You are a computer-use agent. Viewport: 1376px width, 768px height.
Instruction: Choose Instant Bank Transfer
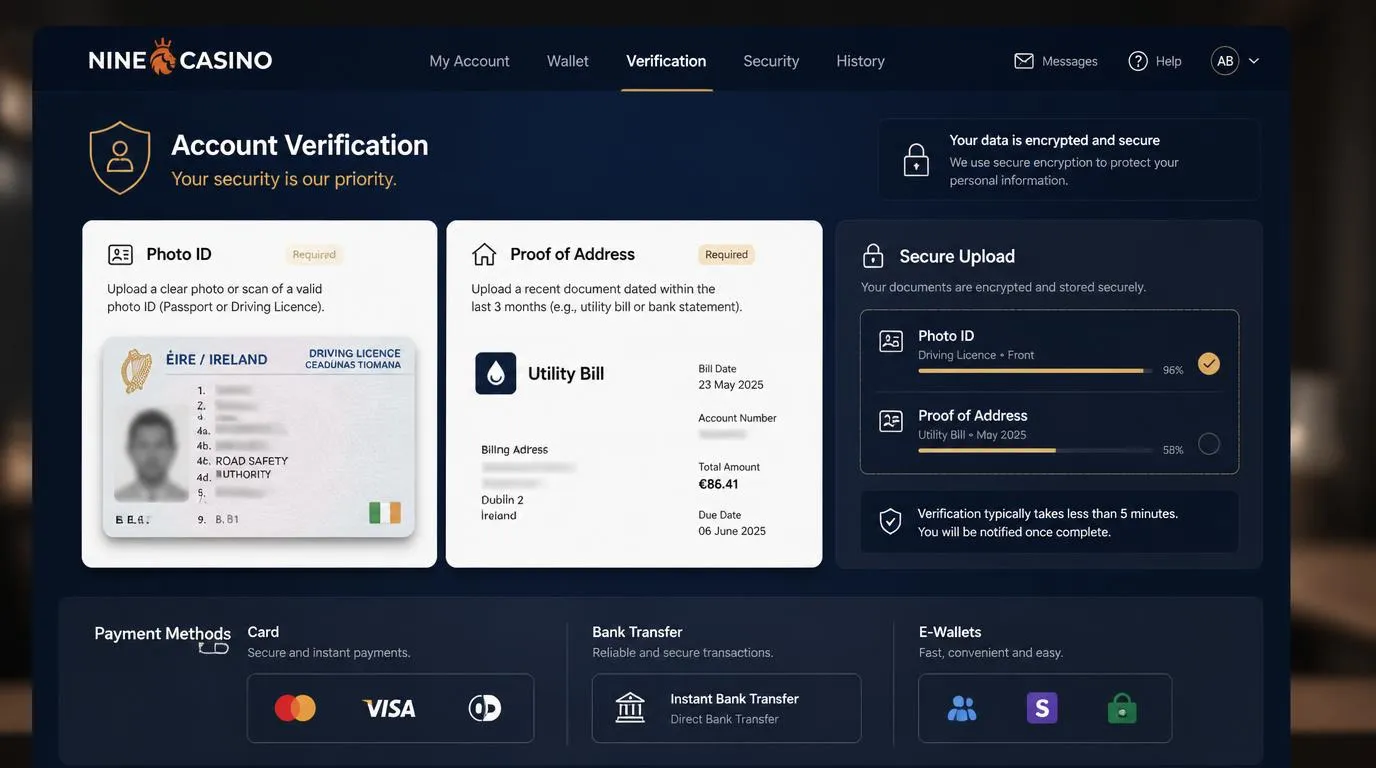[x=726, y=708]
